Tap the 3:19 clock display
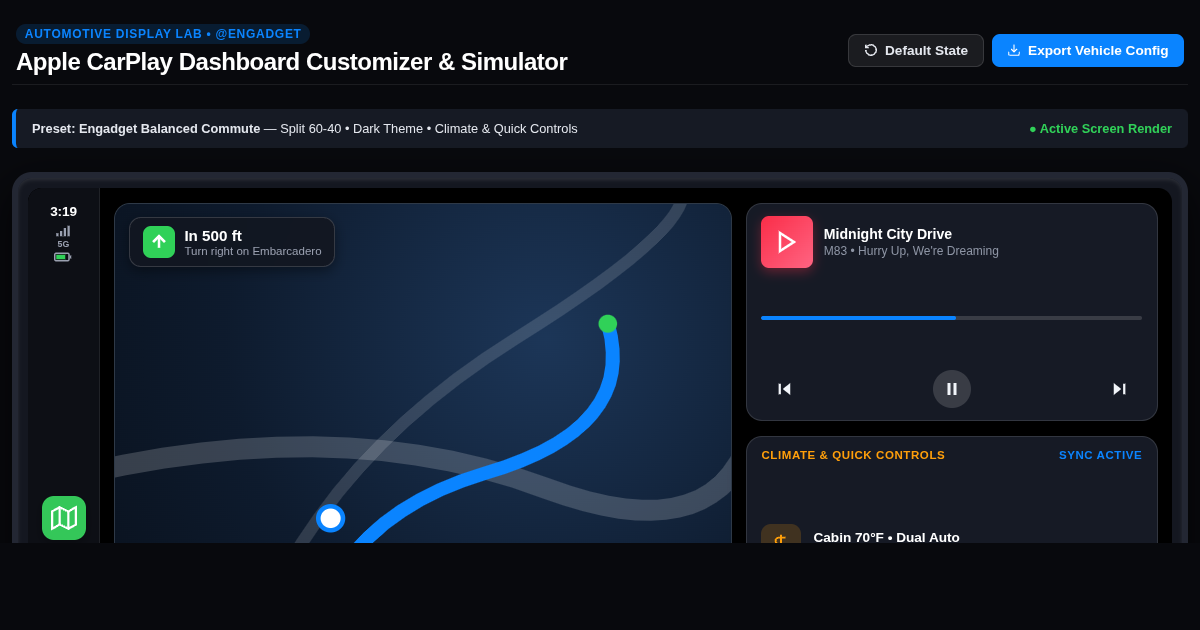This screenshot has height=630, width=1200. tap(63, 211)
